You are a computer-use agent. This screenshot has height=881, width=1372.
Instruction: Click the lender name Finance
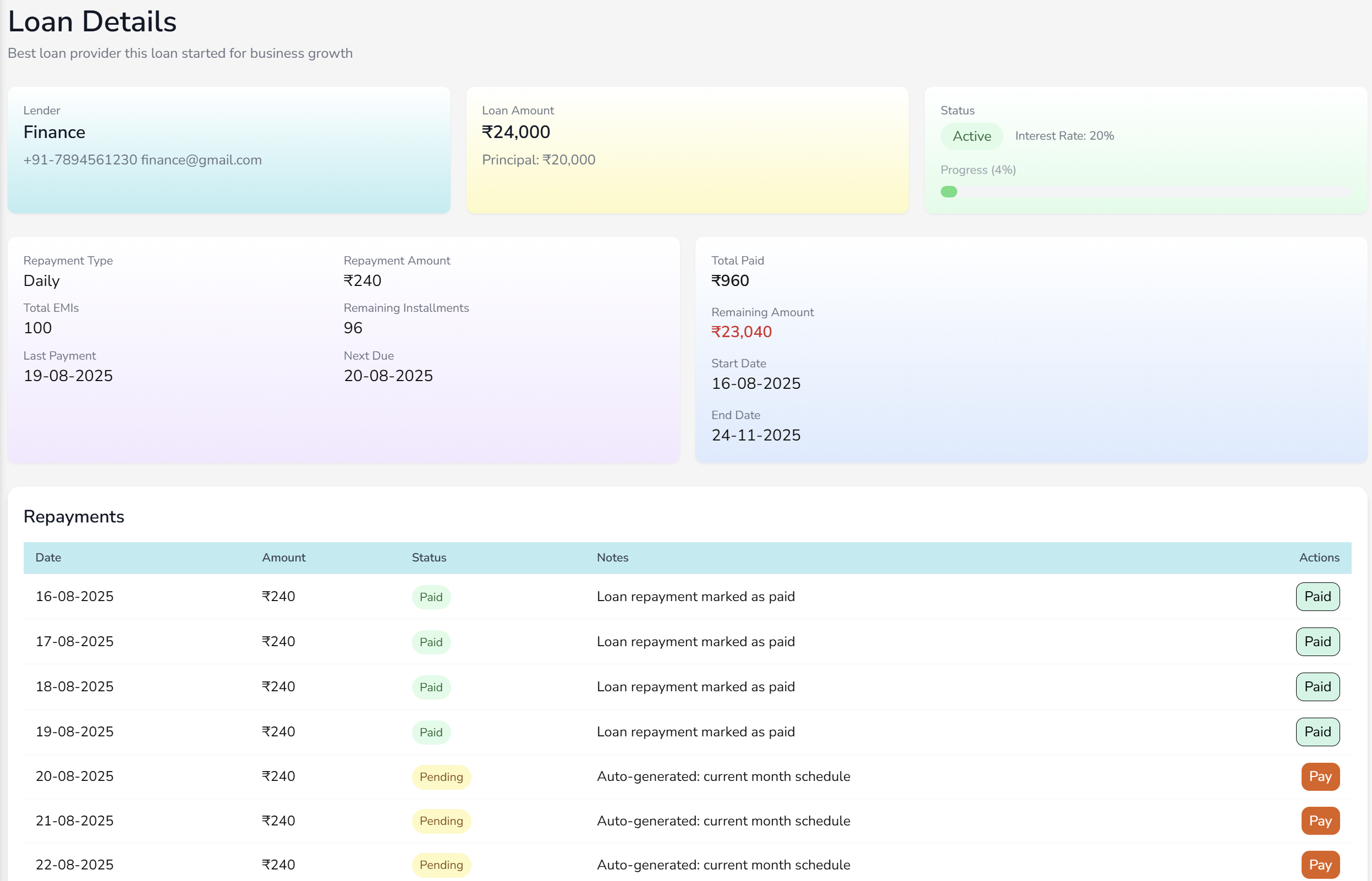pyautogui.click(x=54, y=132)
